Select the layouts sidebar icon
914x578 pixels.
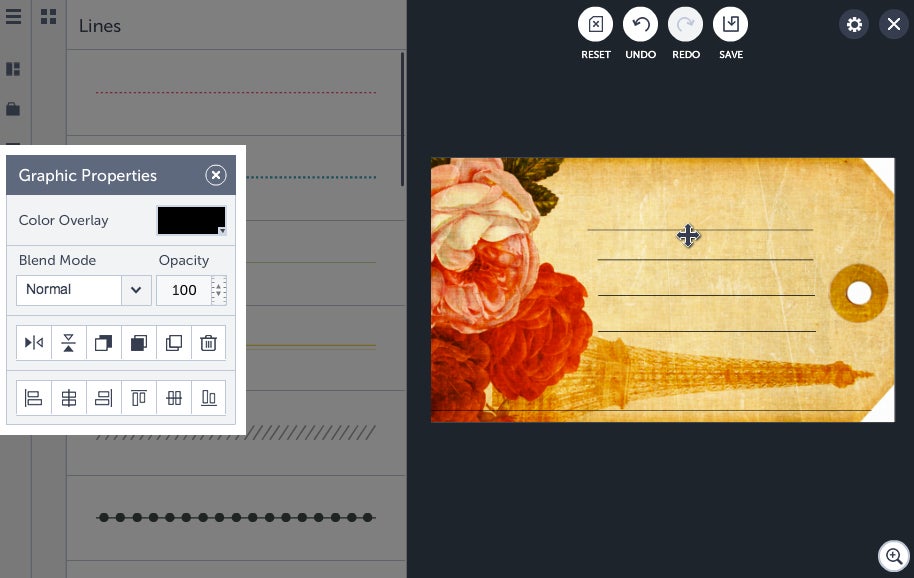tap(13, 69)
